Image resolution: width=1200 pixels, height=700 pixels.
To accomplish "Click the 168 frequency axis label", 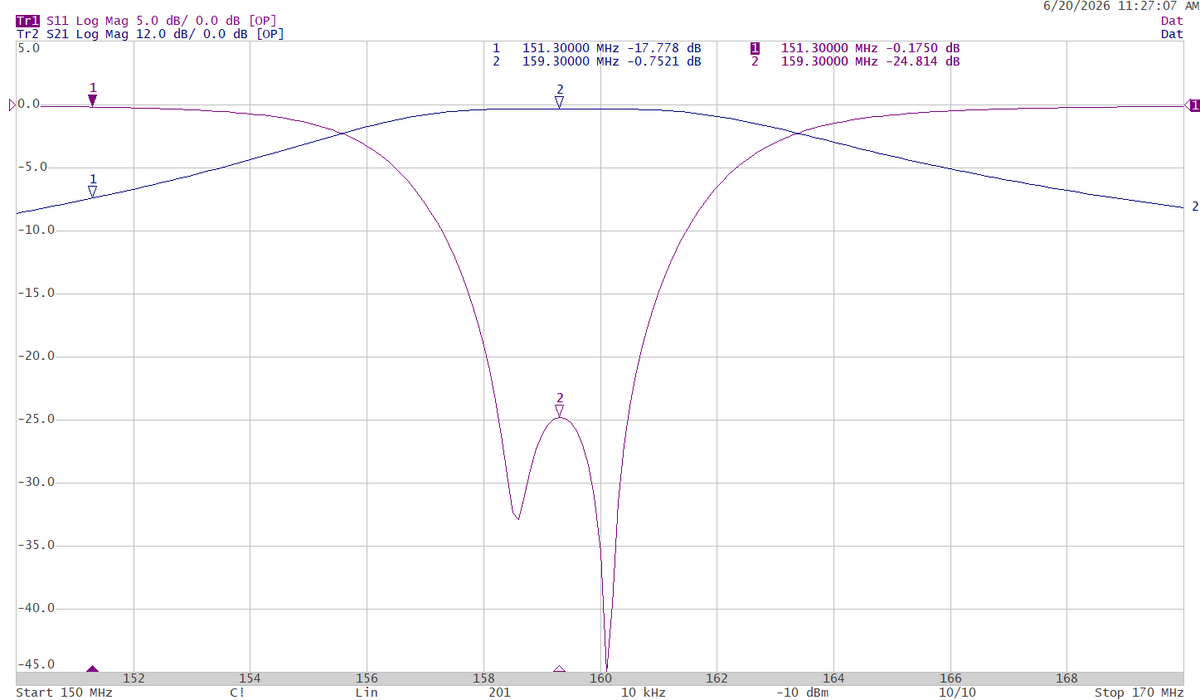I will 1067,678.
